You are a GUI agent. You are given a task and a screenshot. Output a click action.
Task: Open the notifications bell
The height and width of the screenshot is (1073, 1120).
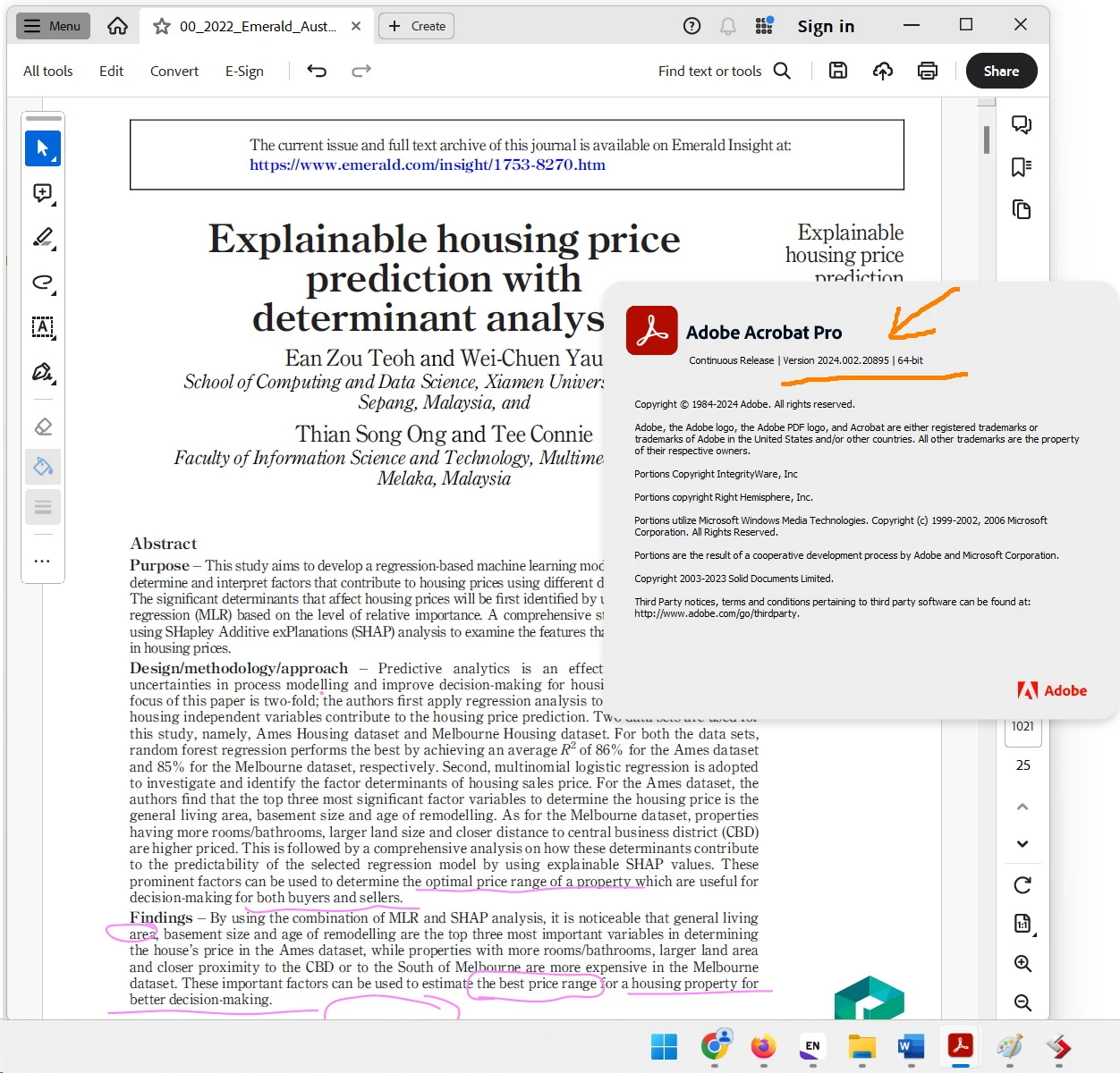pyautogui.click(x=728, y=26)
